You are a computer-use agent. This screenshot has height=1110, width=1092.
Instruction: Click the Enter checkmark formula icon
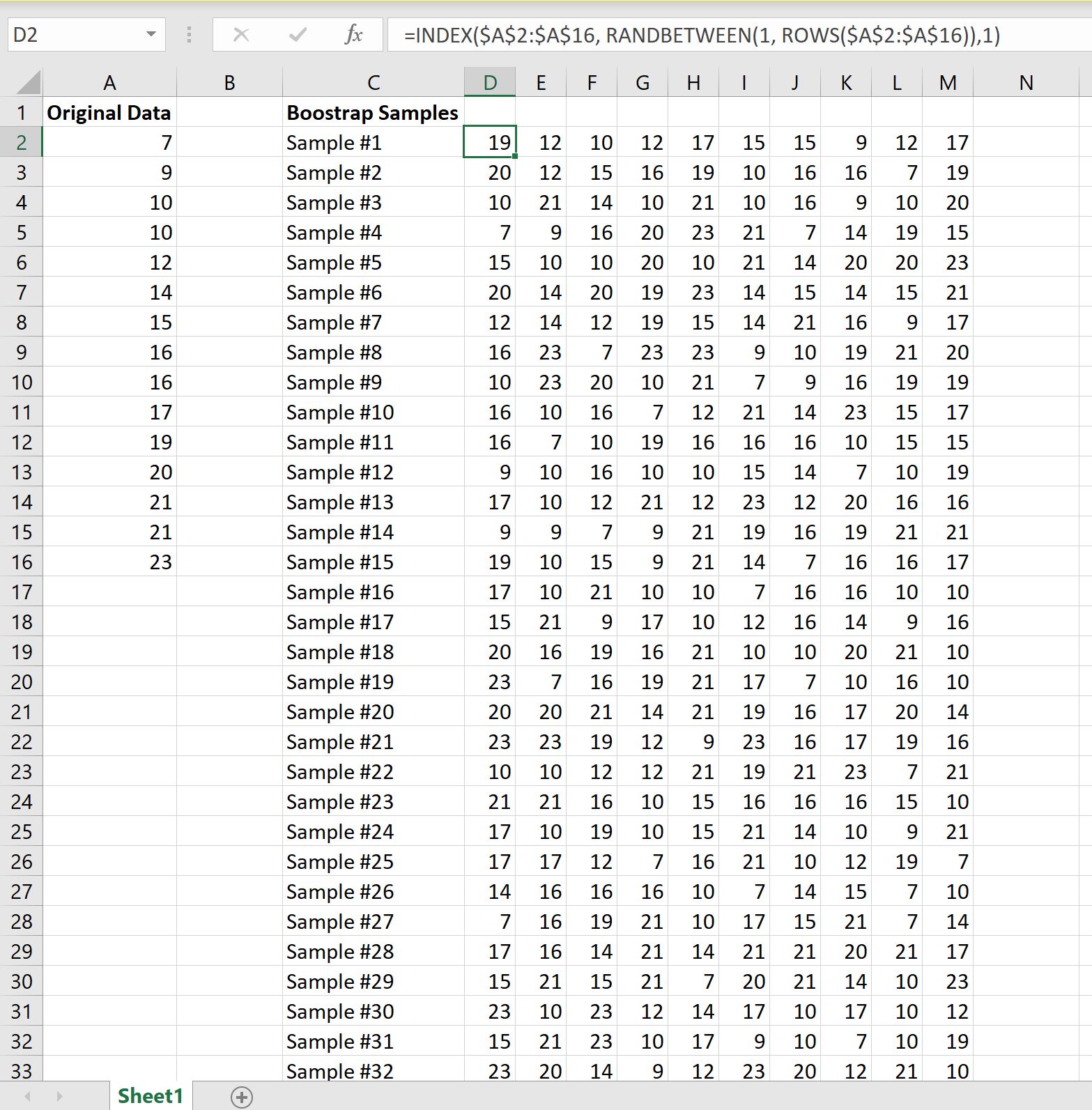point(298,34)
